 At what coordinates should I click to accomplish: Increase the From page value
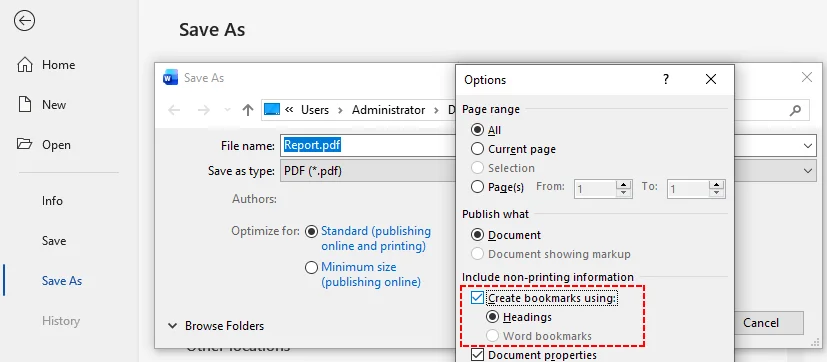(x=624, y=184)
